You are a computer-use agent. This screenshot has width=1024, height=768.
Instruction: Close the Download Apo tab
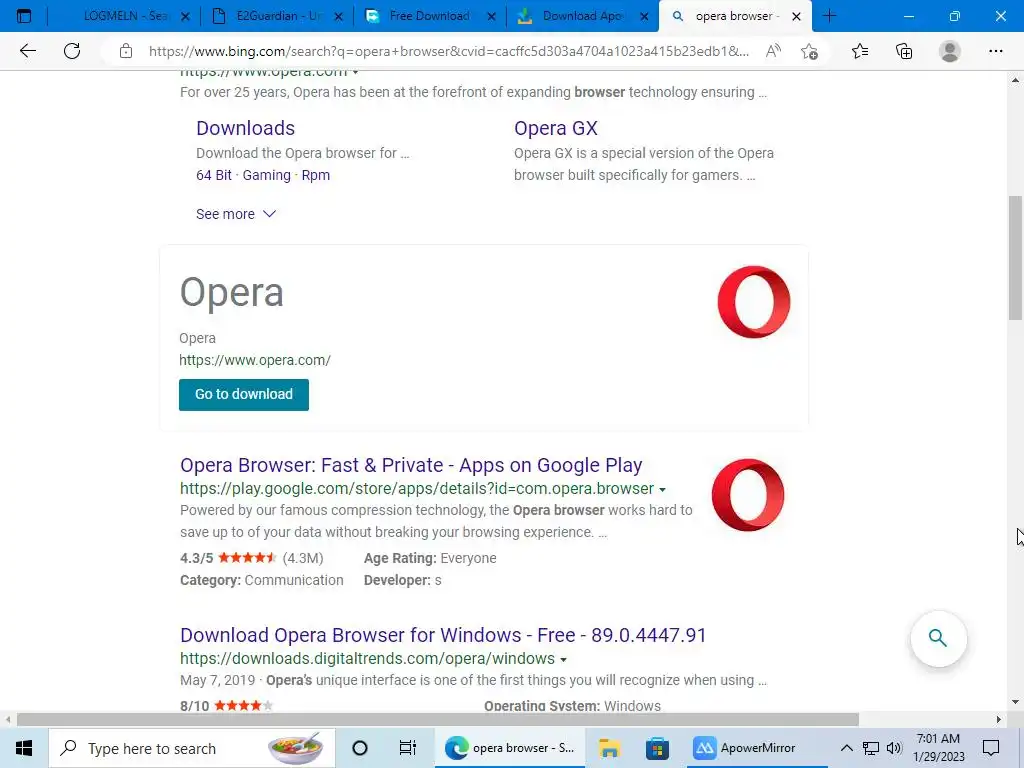tap(645, 16)
